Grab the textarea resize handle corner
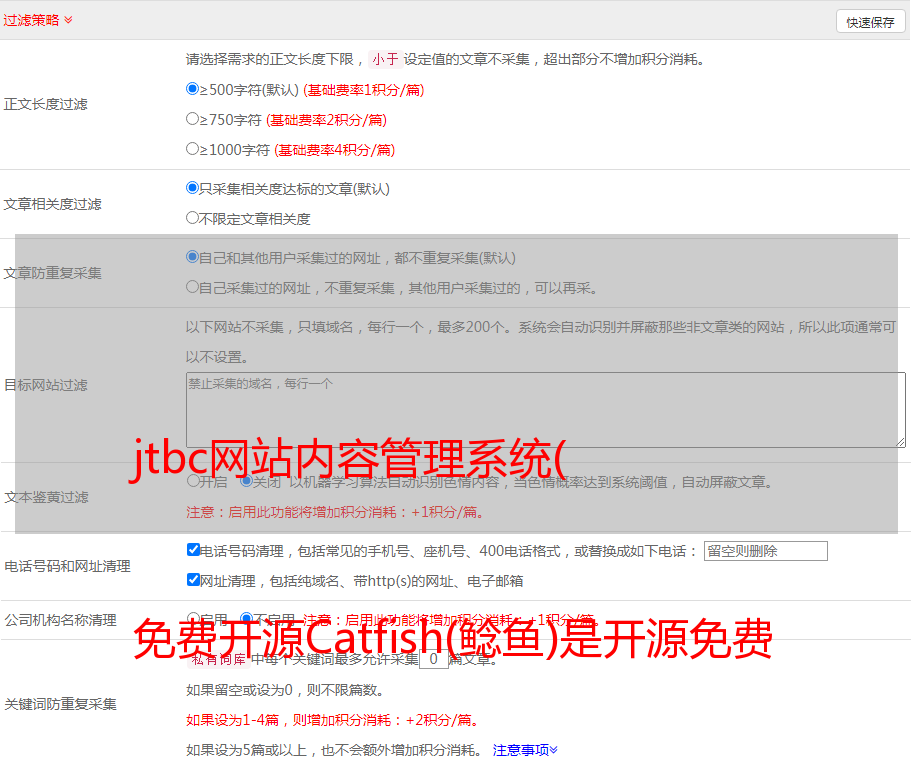 pos(900,442)
